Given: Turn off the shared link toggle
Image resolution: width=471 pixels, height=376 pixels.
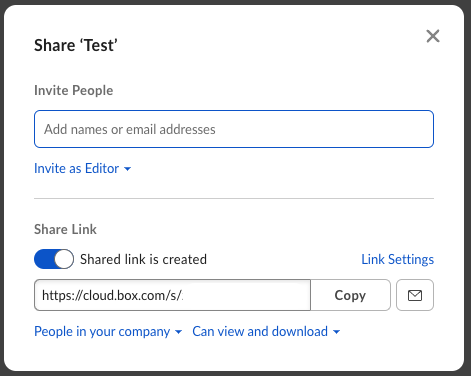Looking at the screenshot, I should click(x=54, y=259).
